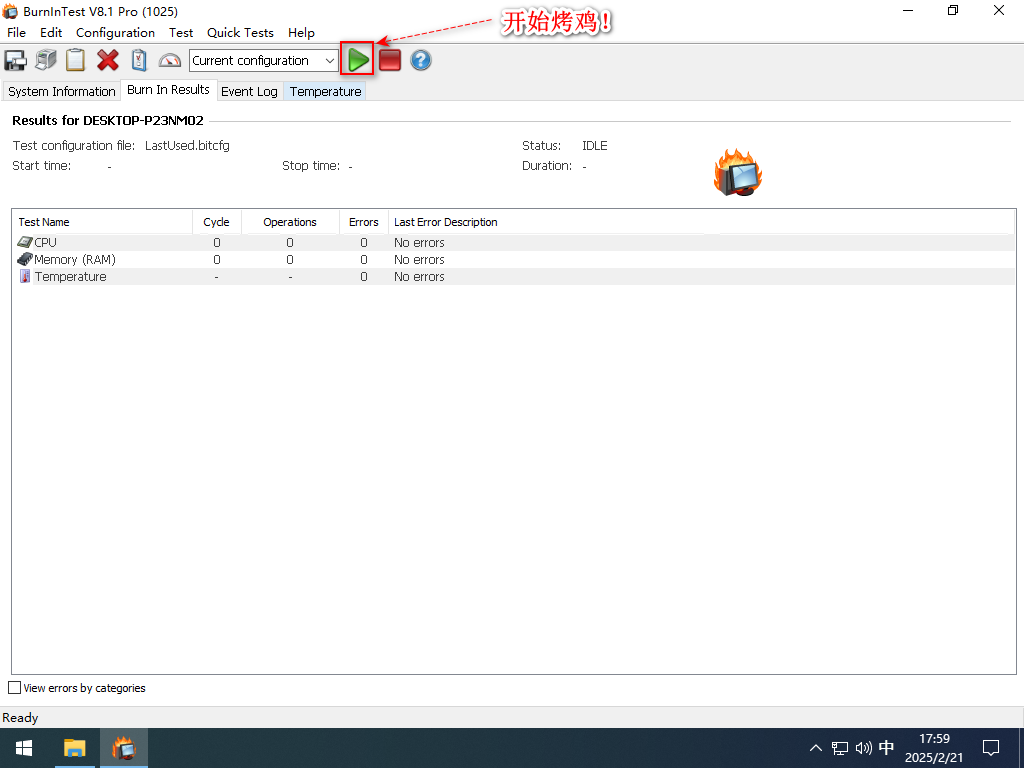1024x768 pixels.
Task: Stop tests using the red stop icon
Action: coord(388,60)
